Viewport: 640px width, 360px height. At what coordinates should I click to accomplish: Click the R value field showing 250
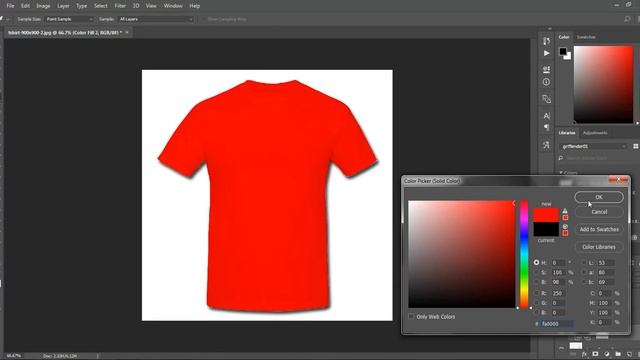pos(558,293)
